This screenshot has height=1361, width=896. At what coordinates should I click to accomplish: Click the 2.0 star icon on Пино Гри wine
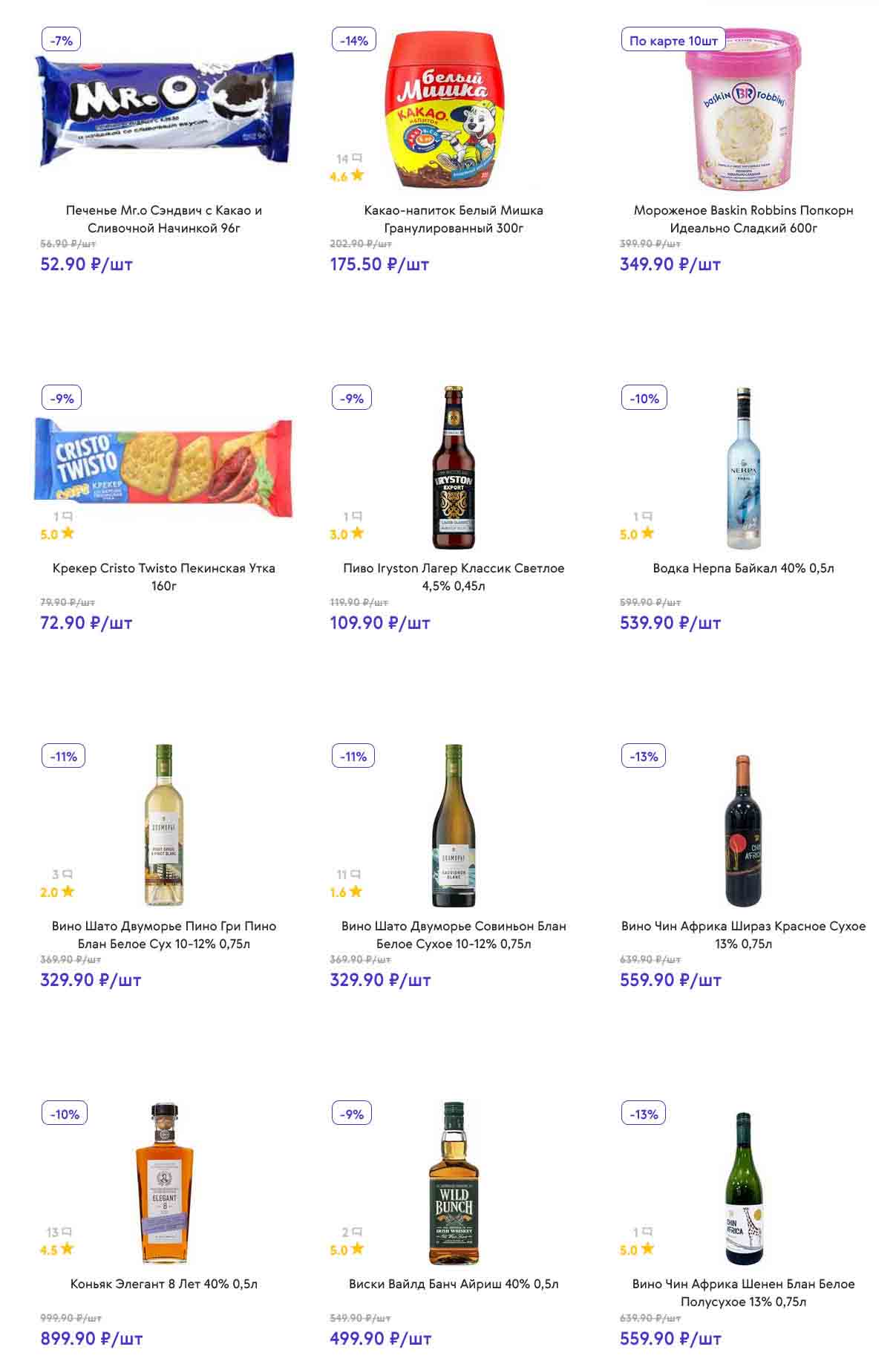[68, 891]
